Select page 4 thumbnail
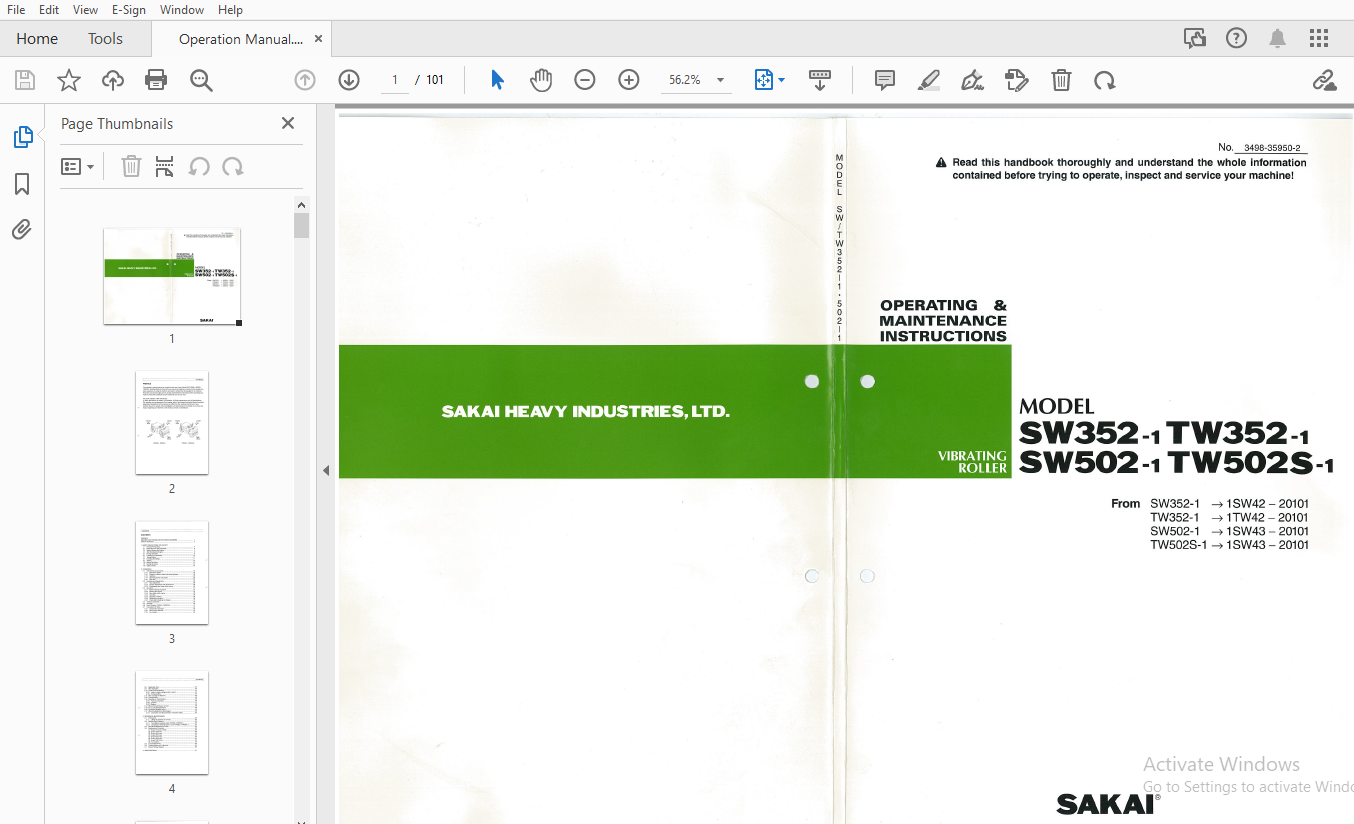This screenshot has height=824, width=1354. coord(172,723)
